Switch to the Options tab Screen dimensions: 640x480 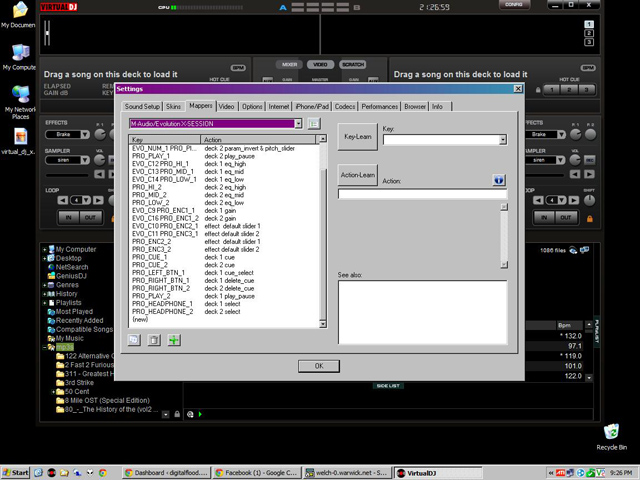point(252,107)
